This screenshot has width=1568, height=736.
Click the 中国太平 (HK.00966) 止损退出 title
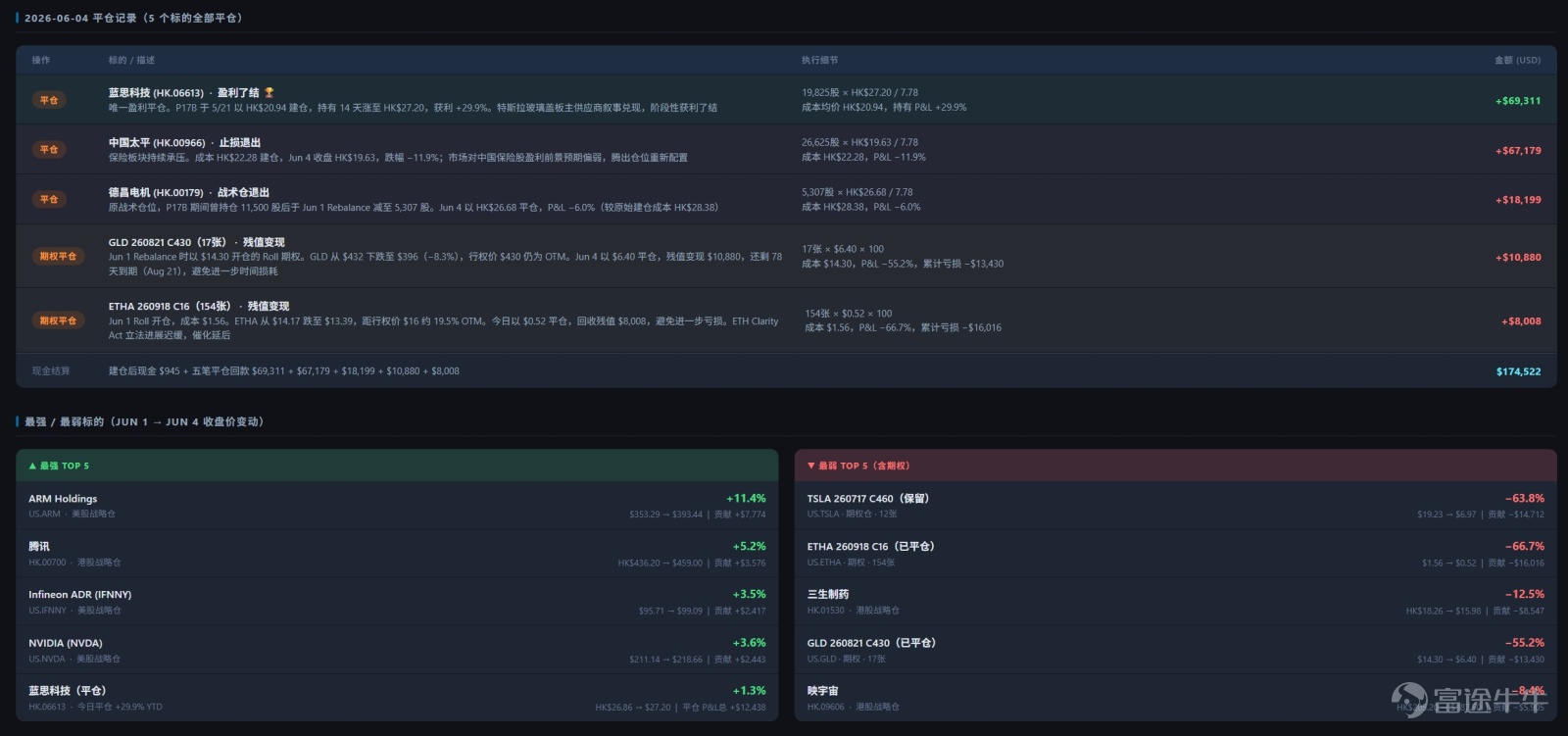click(x=184, y=143)
